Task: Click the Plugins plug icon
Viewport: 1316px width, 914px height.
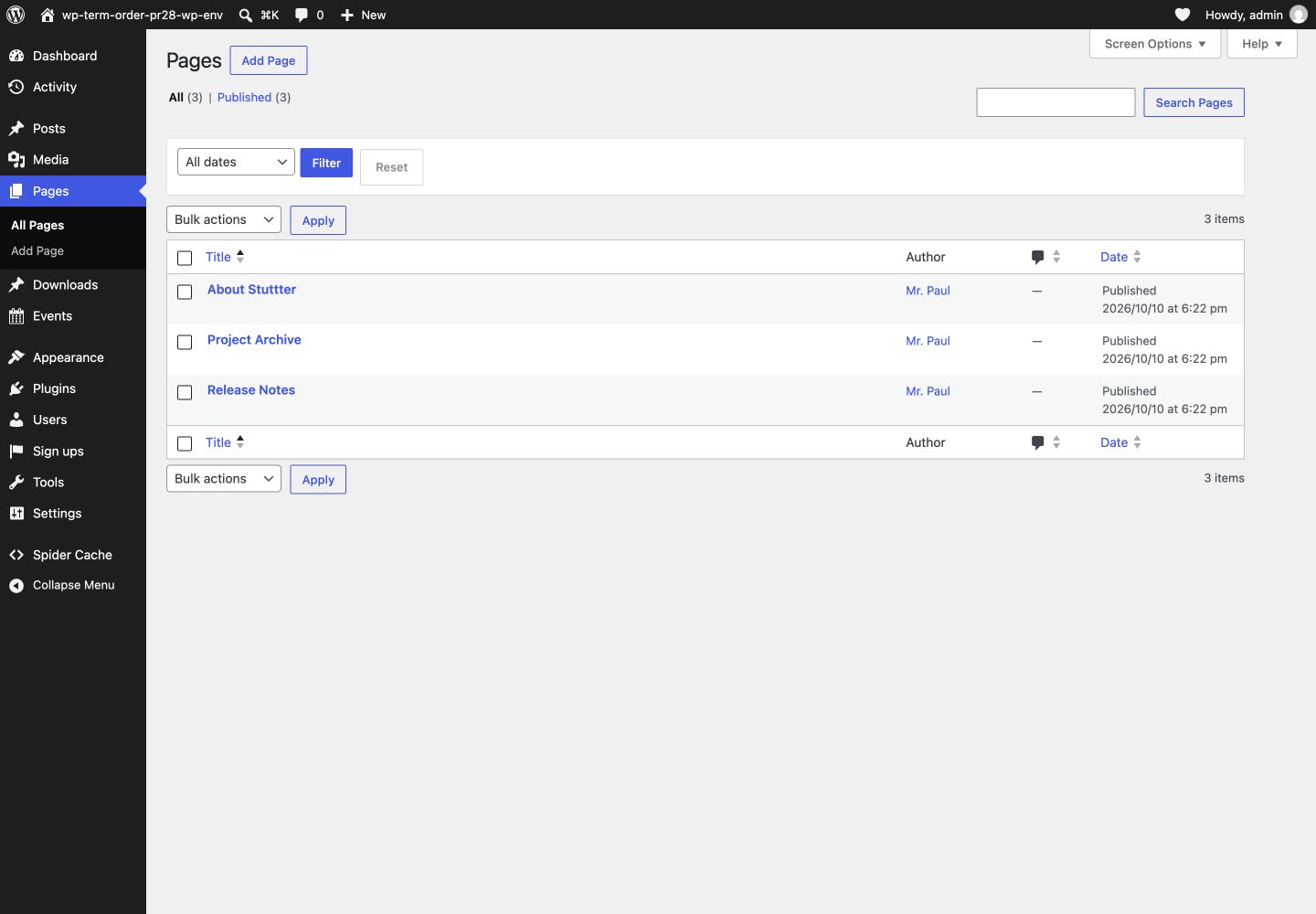Action: click(x=16, y=388)
